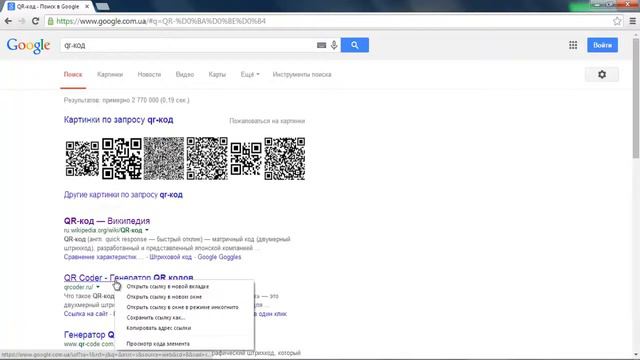This screenshot has height=360, width=640.
Task: Click scrollbar down arrow
Action: tap(636, 355)
